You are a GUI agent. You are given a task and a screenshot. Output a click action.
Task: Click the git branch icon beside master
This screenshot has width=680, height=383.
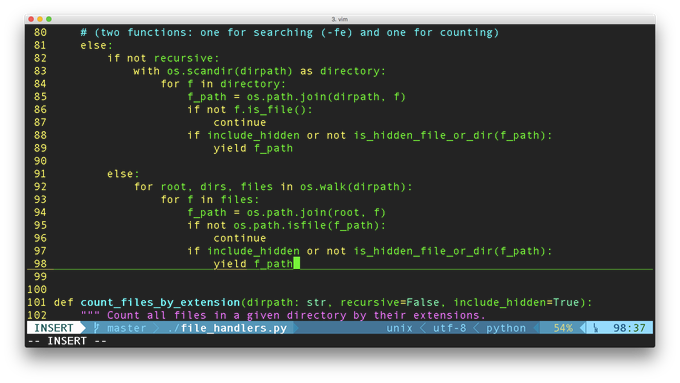(x=97, y=328)
